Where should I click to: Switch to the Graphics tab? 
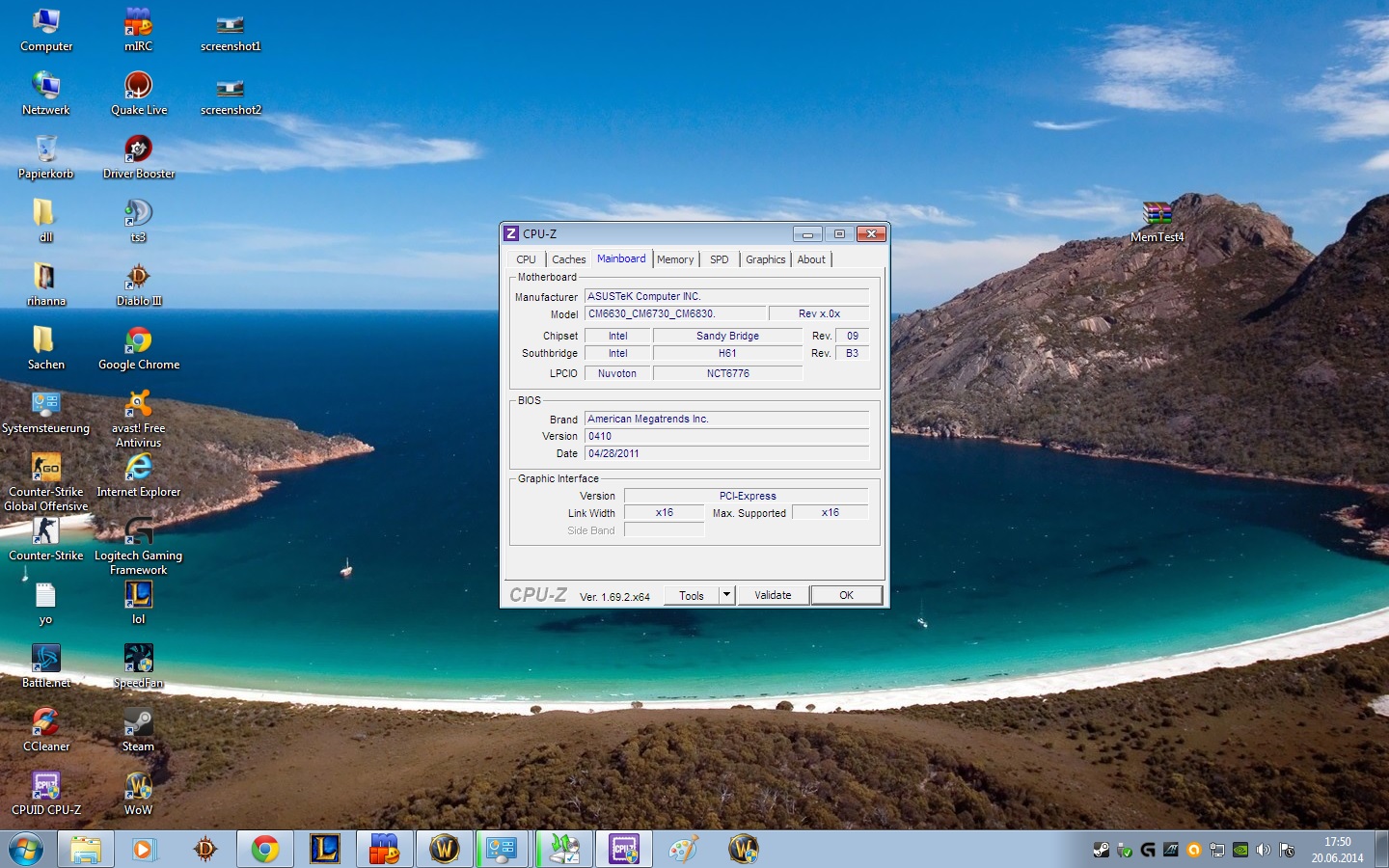(x=765, y=259)
